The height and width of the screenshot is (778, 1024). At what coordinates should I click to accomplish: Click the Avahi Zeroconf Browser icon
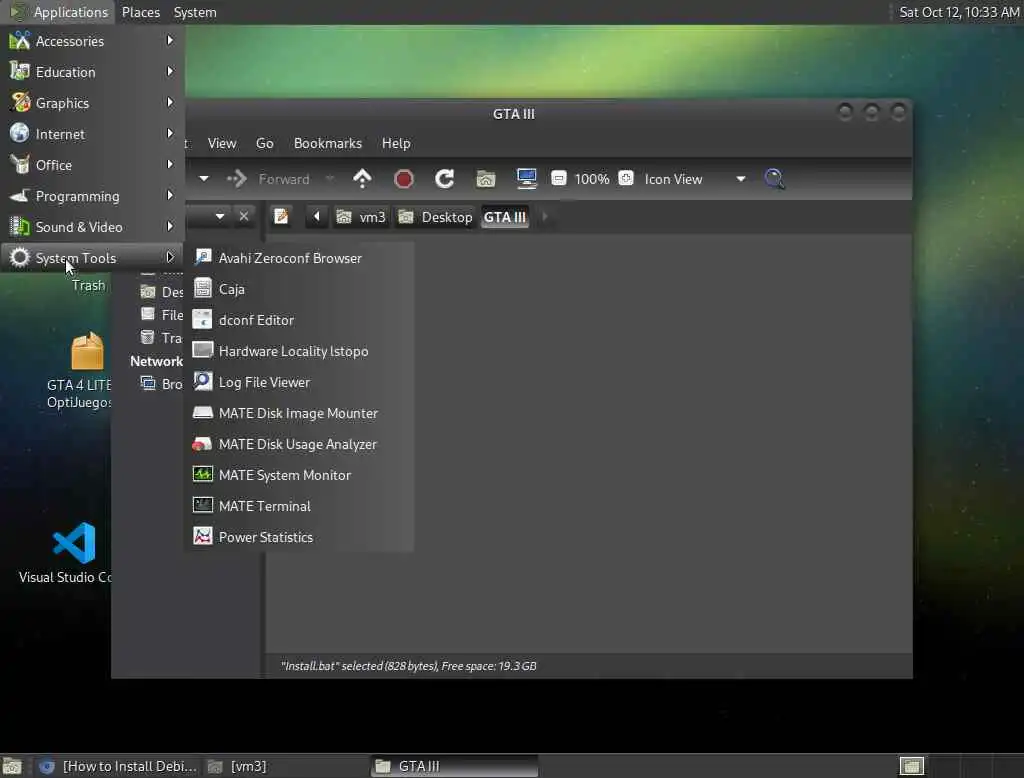(202, 257)
